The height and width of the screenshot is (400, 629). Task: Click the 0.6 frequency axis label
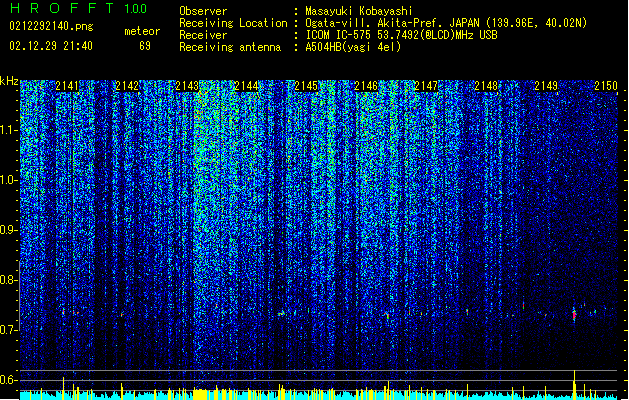tap(9, 380)
